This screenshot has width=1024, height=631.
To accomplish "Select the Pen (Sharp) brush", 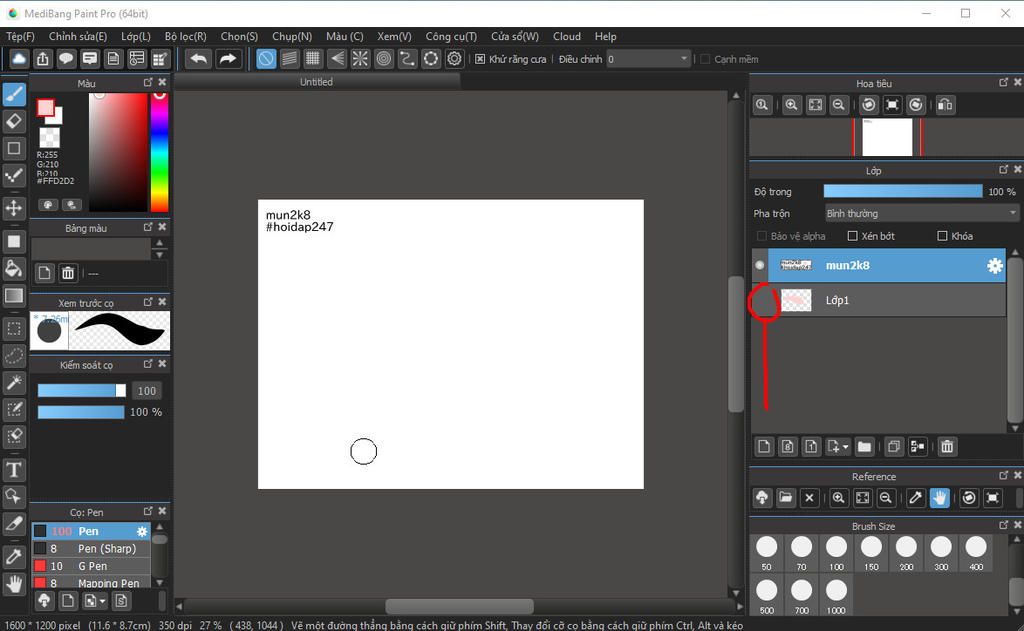I will coord(91,549).
